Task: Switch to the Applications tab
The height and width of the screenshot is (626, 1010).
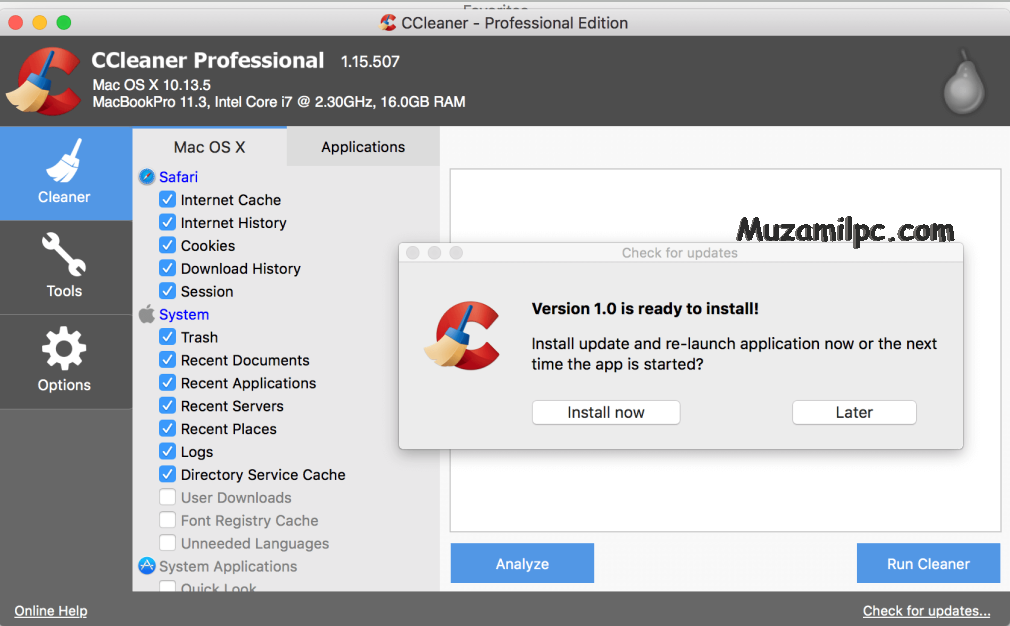Action: [363, 147]
